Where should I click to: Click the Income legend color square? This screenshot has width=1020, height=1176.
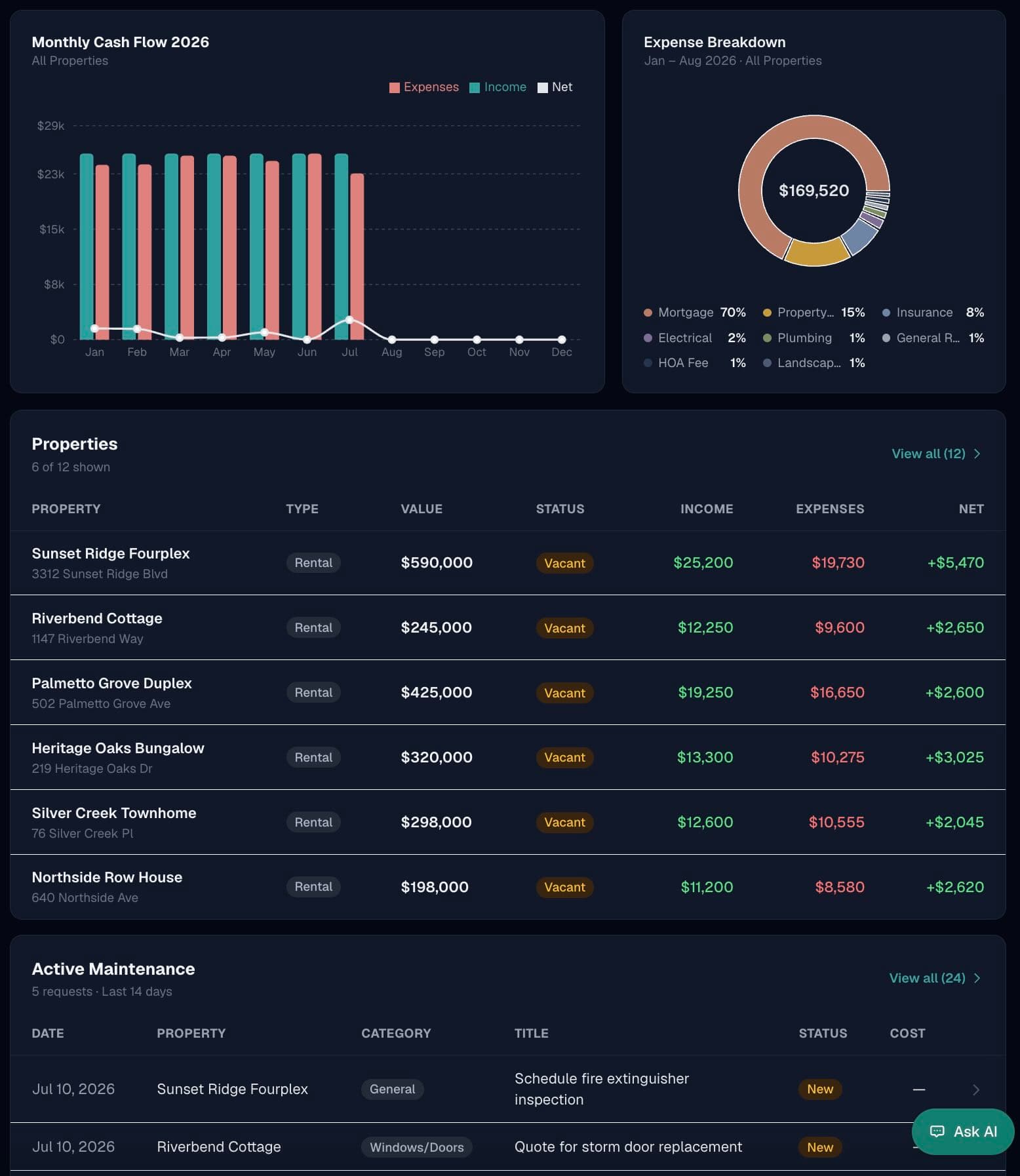pos(475,88)
